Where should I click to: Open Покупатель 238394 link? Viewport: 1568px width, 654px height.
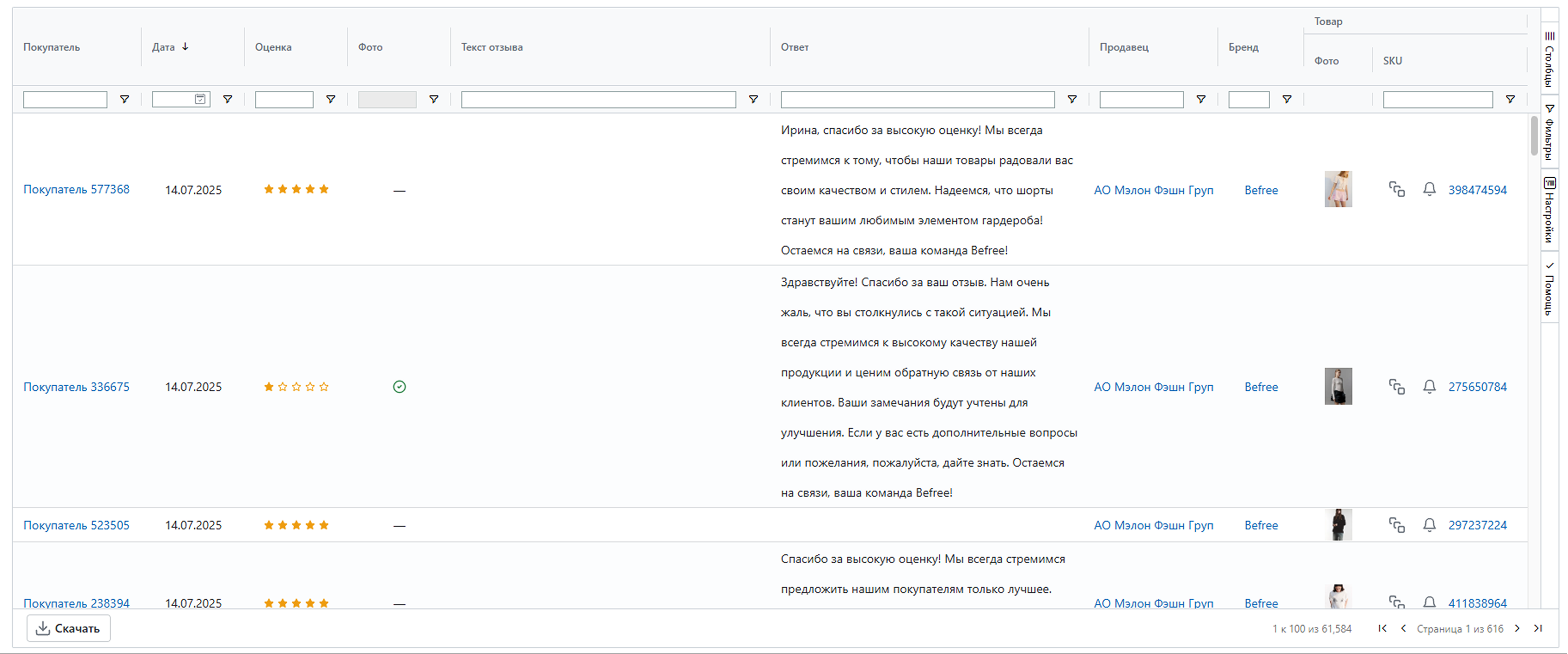(76, 603)
